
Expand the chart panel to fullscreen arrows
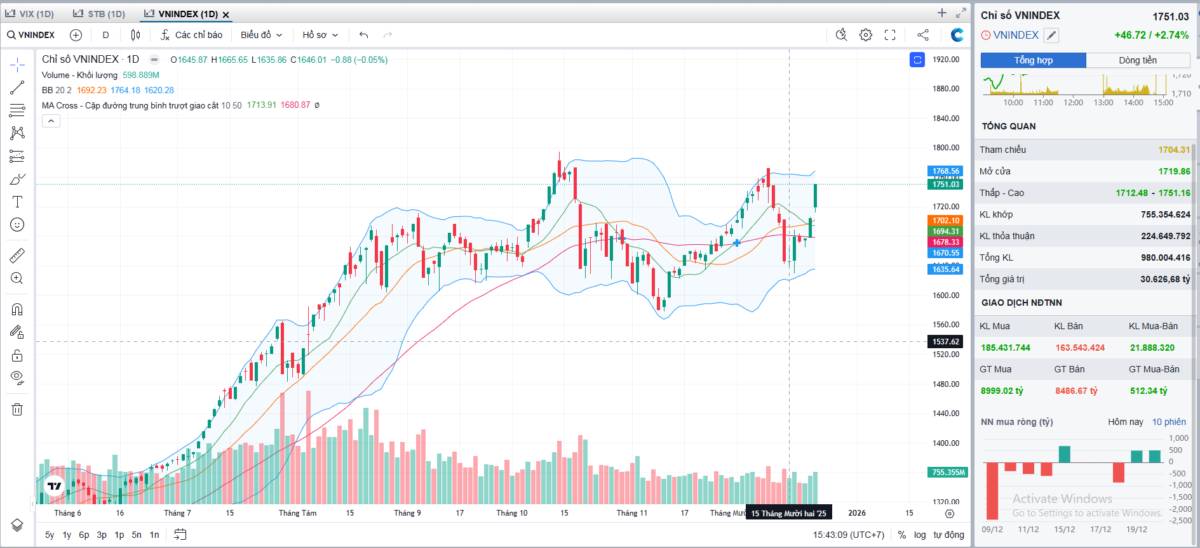[x=962, y=13]
